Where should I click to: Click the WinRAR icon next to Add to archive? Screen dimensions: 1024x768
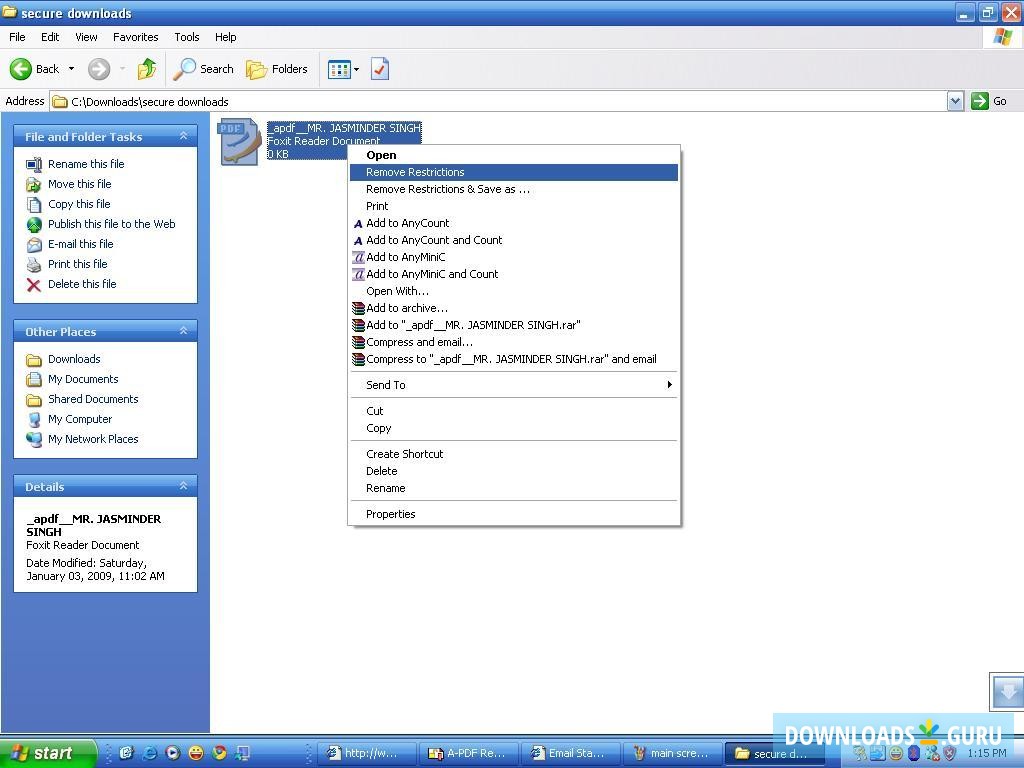click(358, 308)
